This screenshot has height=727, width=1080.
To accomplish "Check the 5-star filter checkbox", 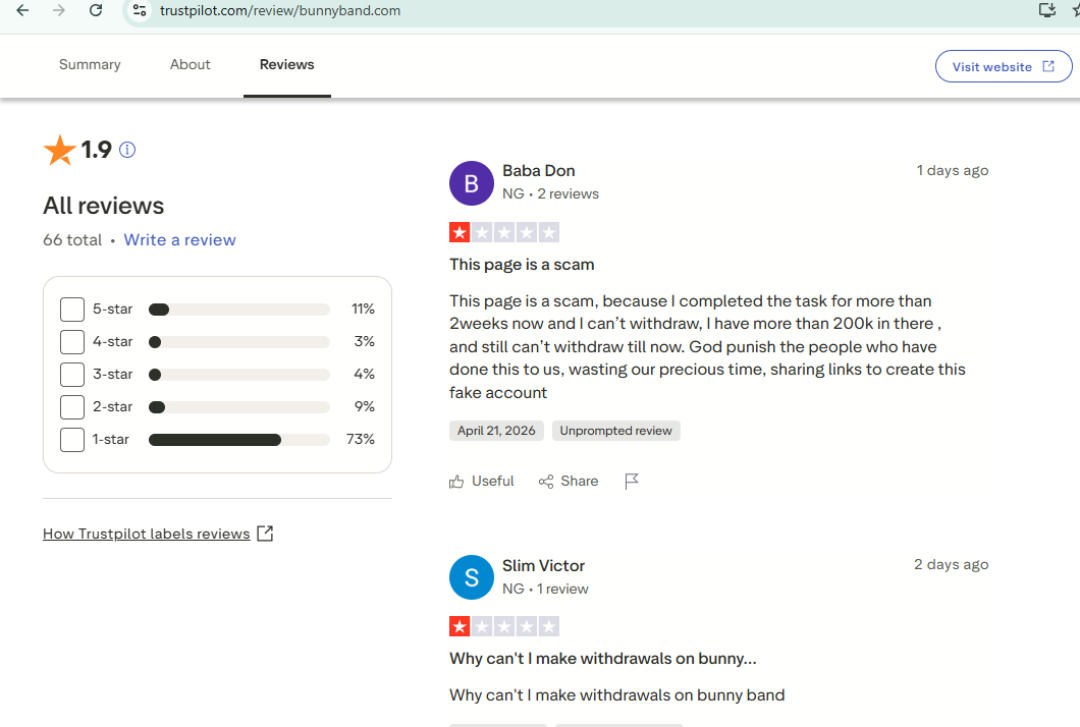I will pos(72,309).
